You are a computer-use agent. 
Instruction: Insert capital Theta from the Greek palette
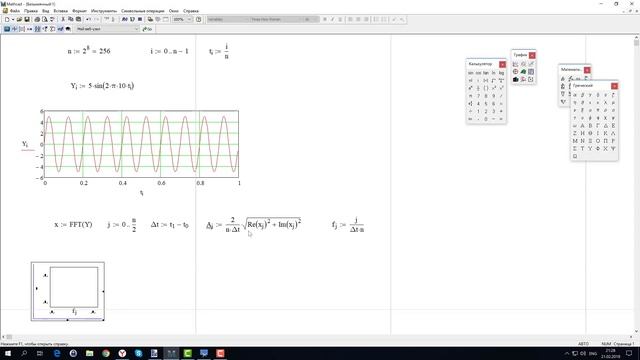tap(590, 133)
